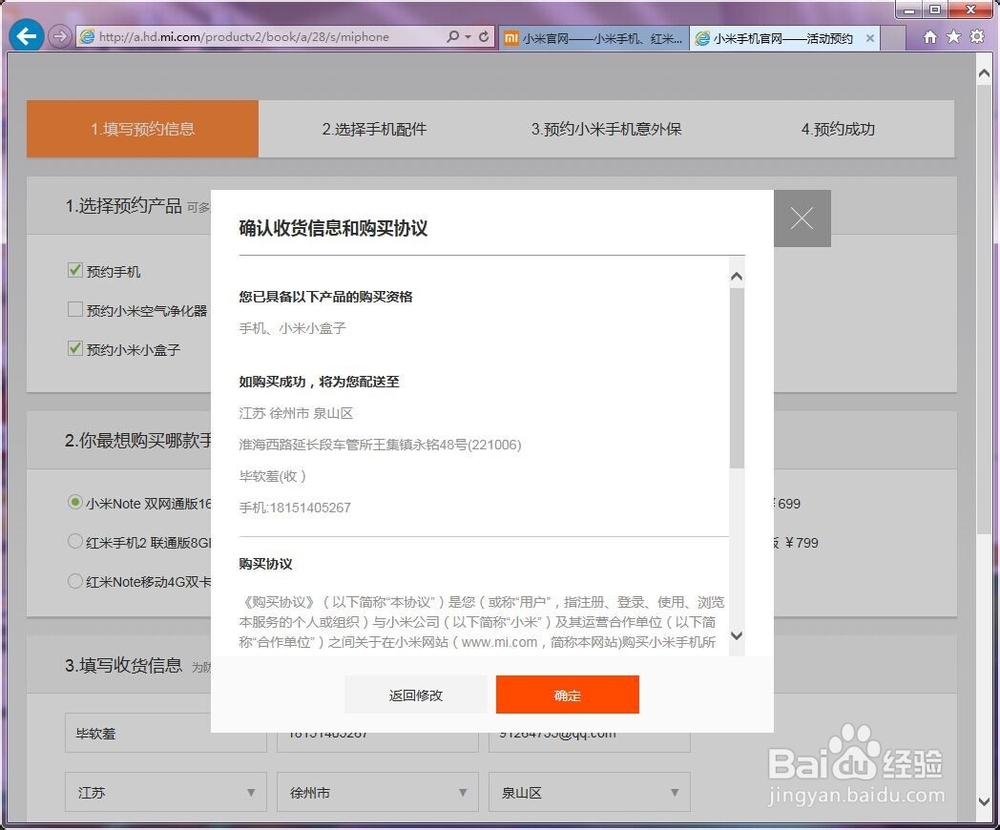The image size is (1000, 830).
Task: Uncheck the 预约手机 checkbox
Action: [75, 270]
